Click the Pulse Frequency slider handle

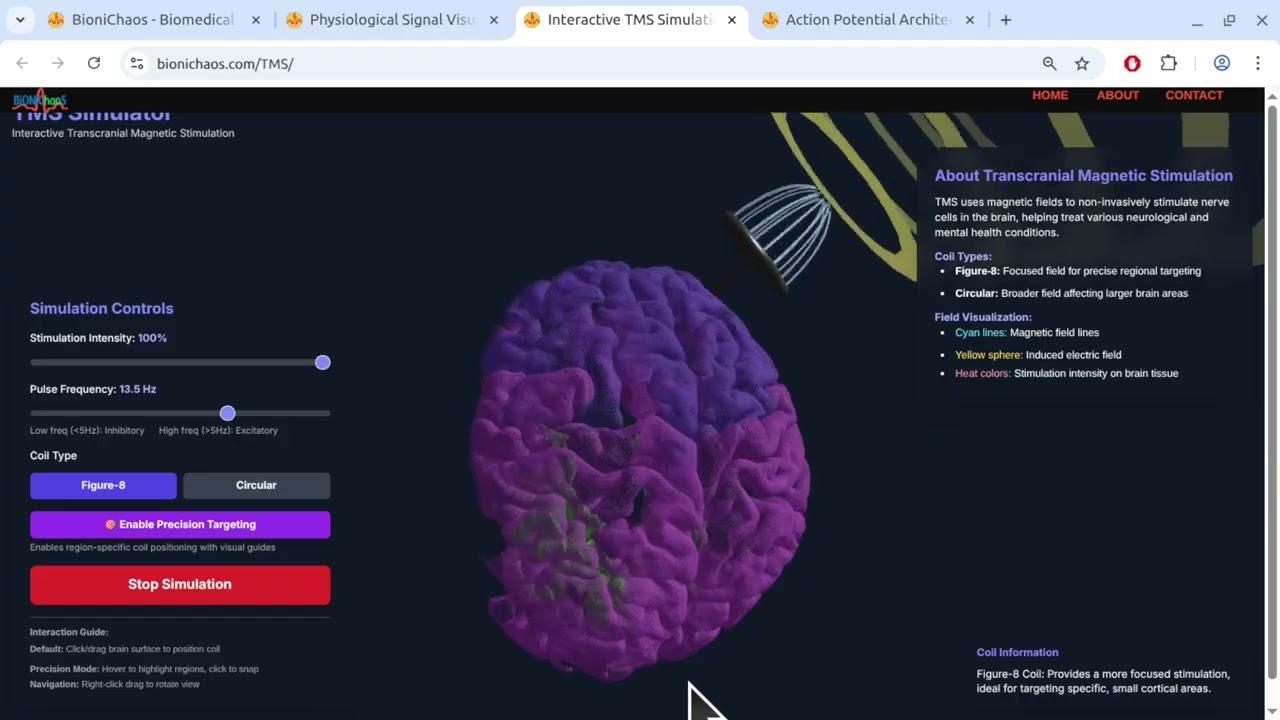[227, 413]
